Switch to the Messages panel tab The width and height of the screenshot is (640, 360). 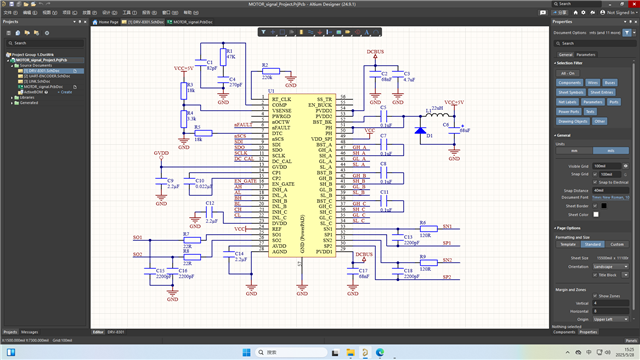[x=29, y=332]
